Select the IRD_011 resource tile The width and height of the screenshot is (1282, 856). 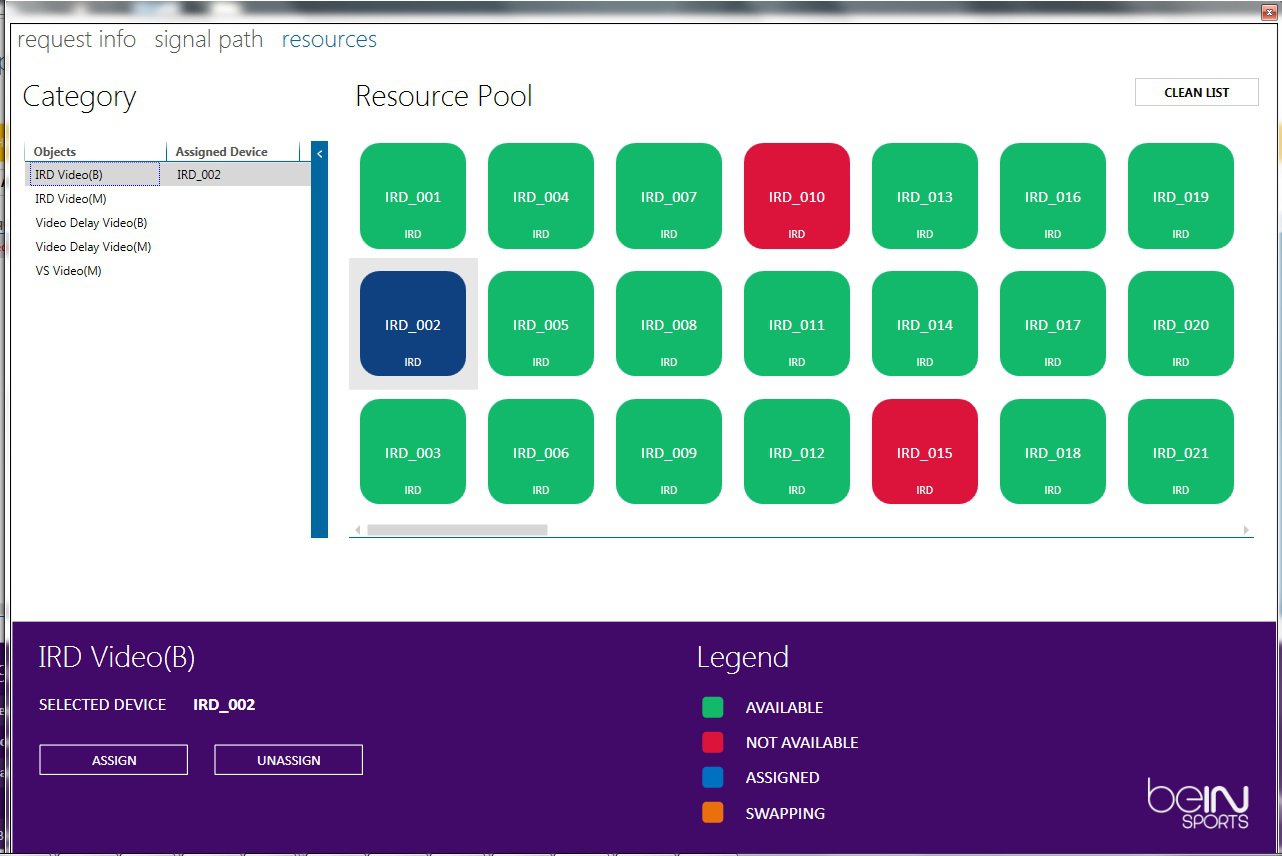[x=797, y=324]
